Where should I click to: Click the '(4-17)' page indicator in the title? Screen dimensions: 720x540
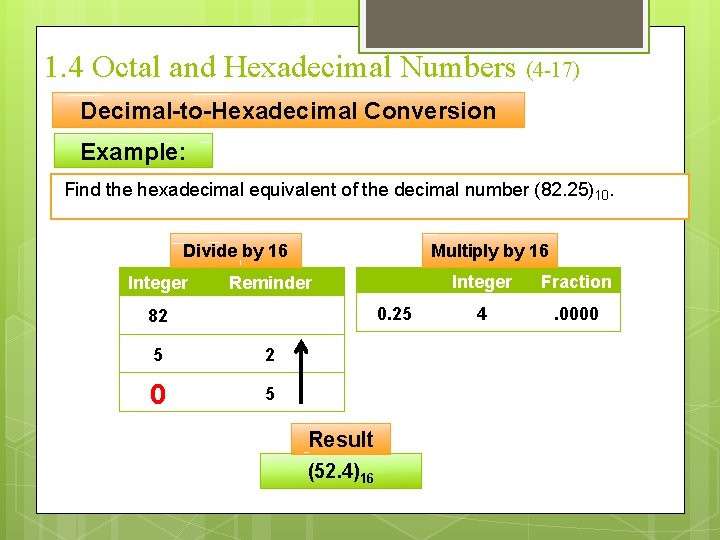coord(553,70)
